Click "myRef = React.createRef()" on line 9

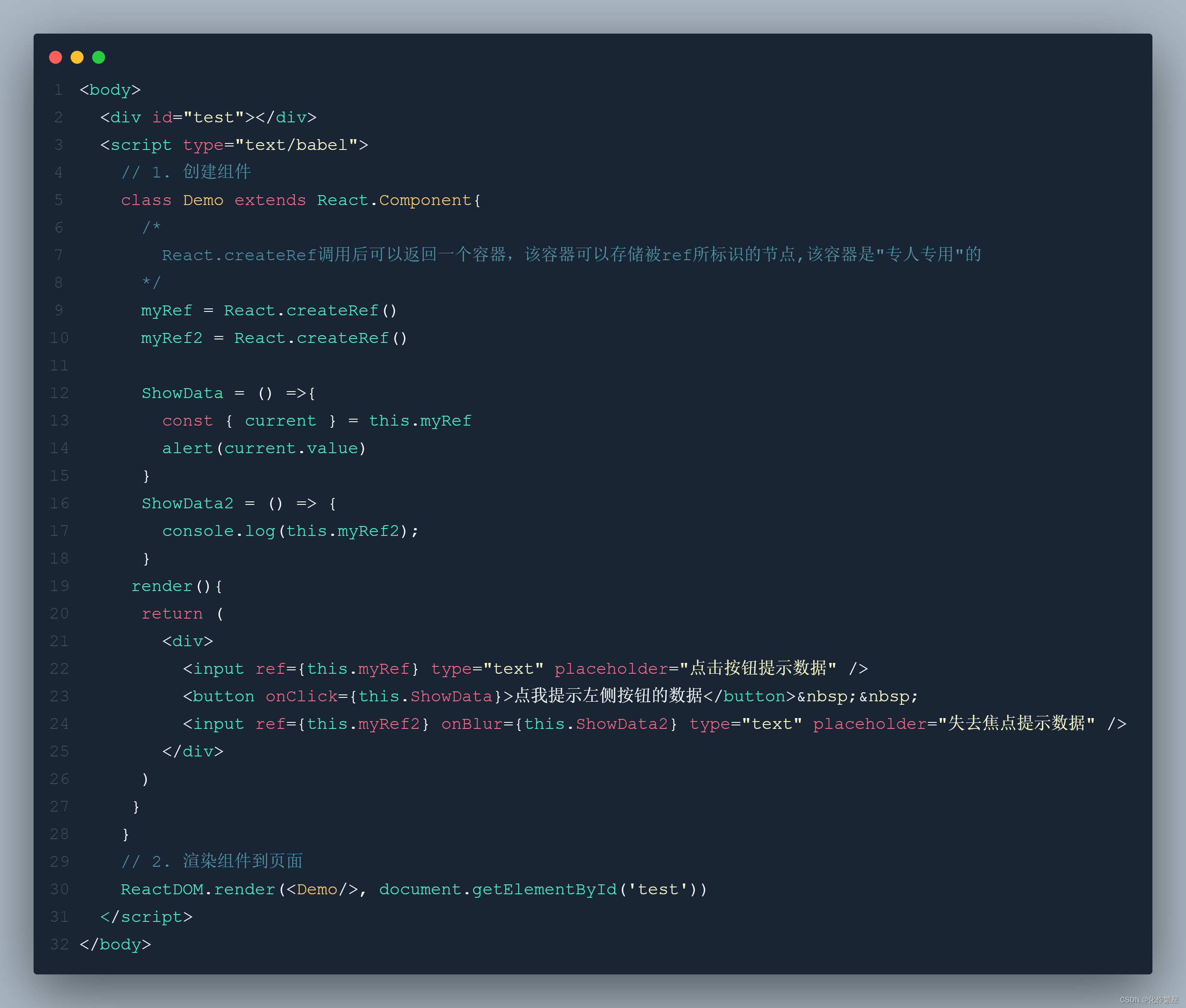point(269,310)
